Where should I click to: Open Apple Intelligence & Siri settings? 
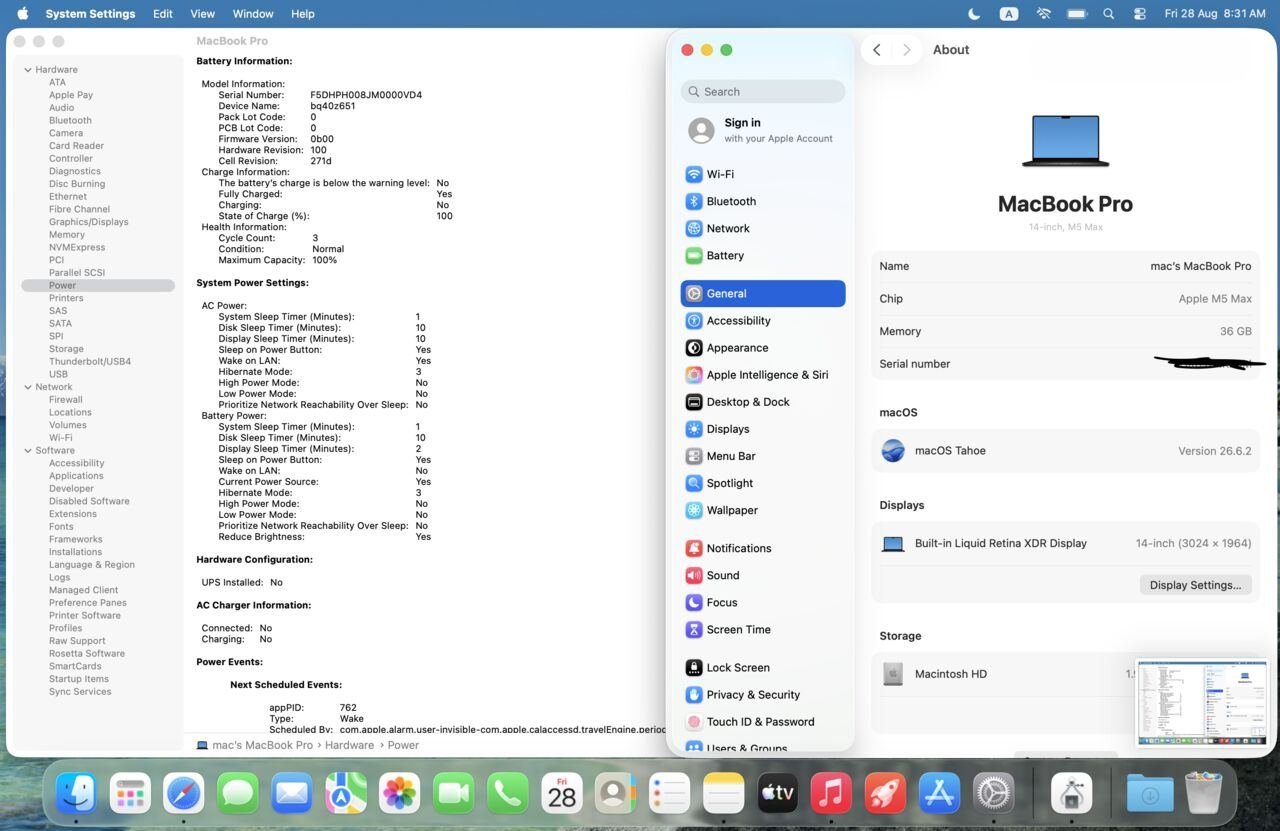point(763,374)
